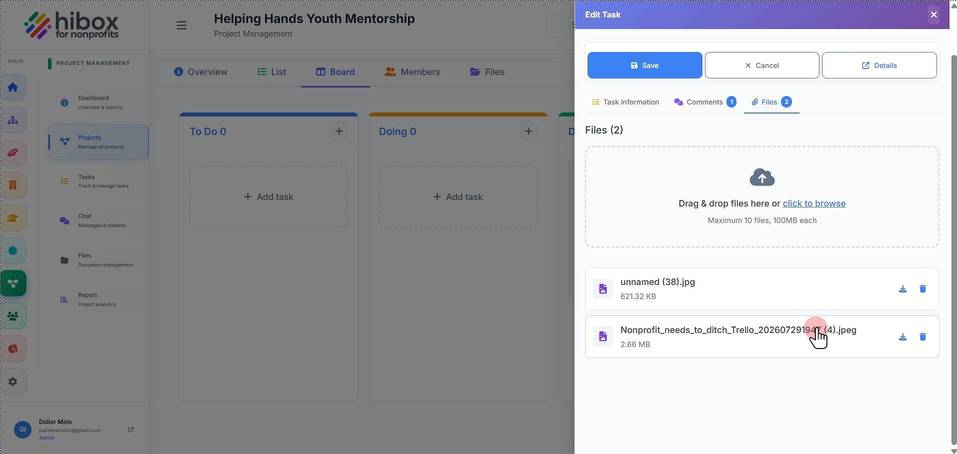This screenshot has width=957, height=454.
Task: Download the Nonprofit_needs_to_ditch_Trello jpeg file
Action: pos(903,336)
